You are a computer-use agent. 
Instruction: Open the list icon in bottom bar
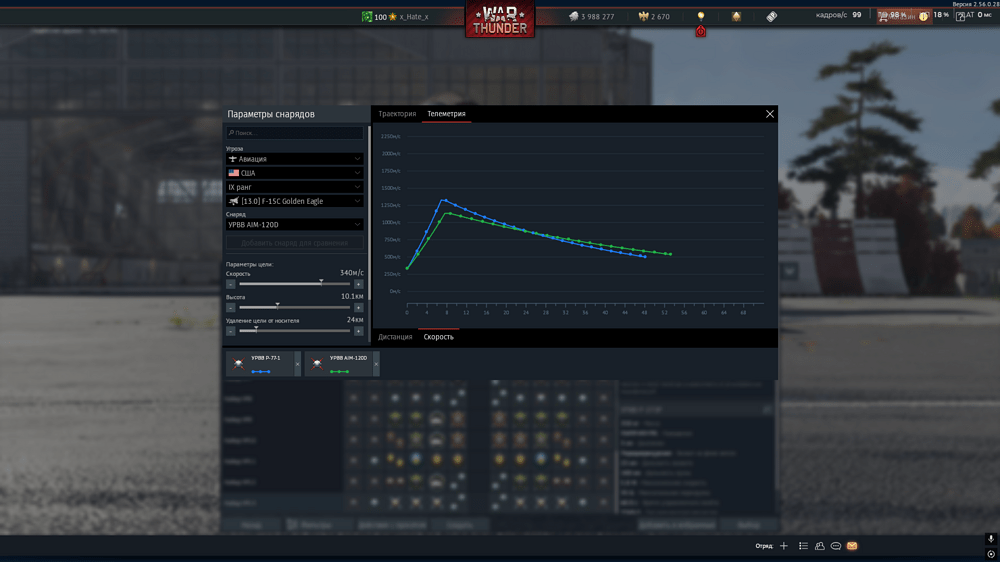tap(804, 546)
